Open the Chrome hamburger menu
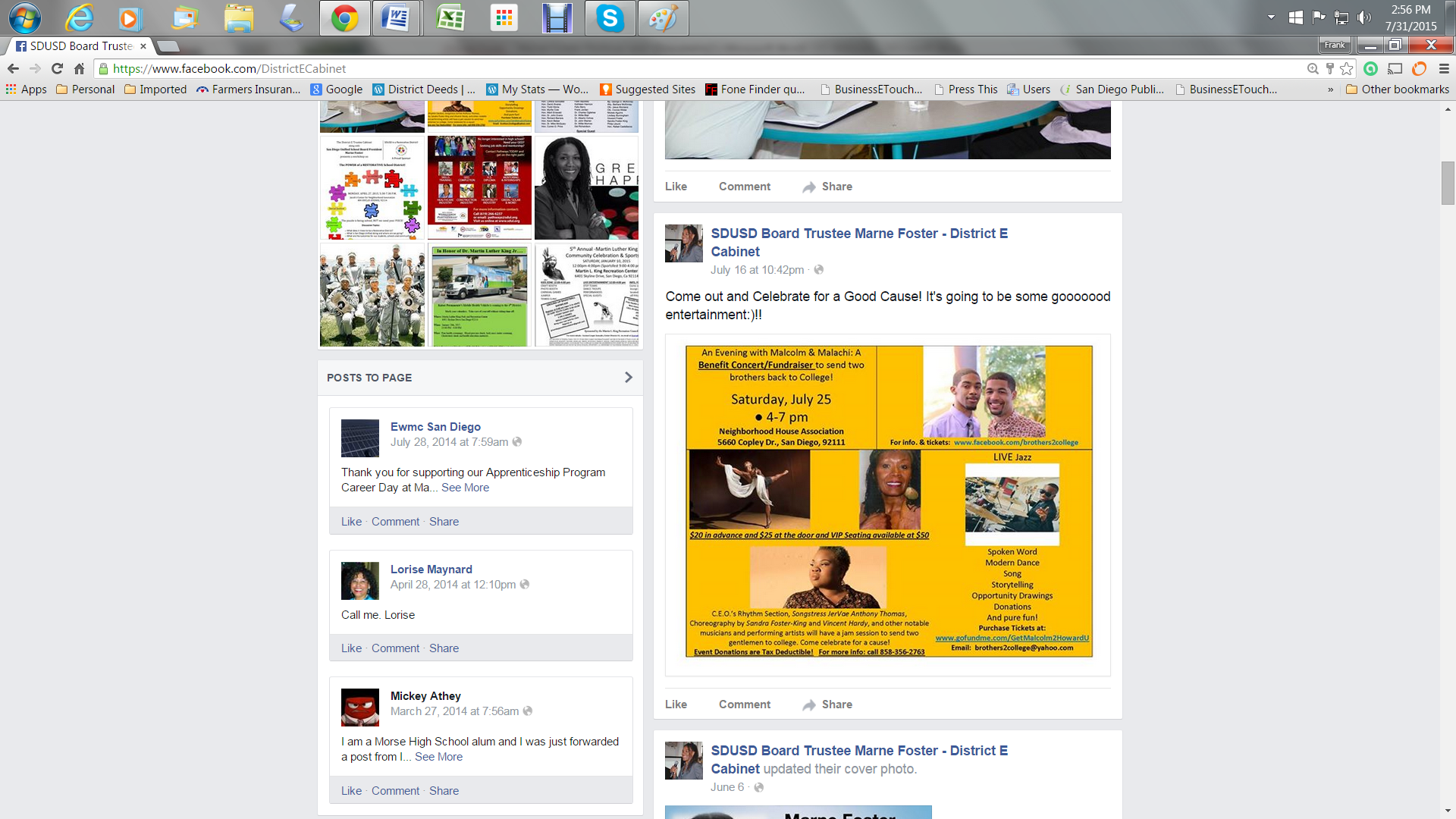Viewport: 1456px width, 819px height. pos(1444,68)
